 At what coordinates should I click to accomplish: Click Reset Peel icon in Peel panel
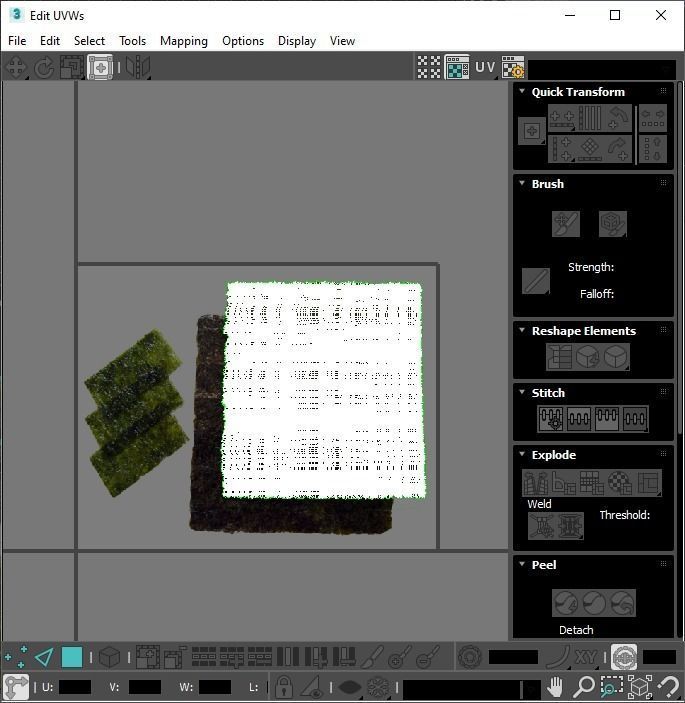point(622,603)
